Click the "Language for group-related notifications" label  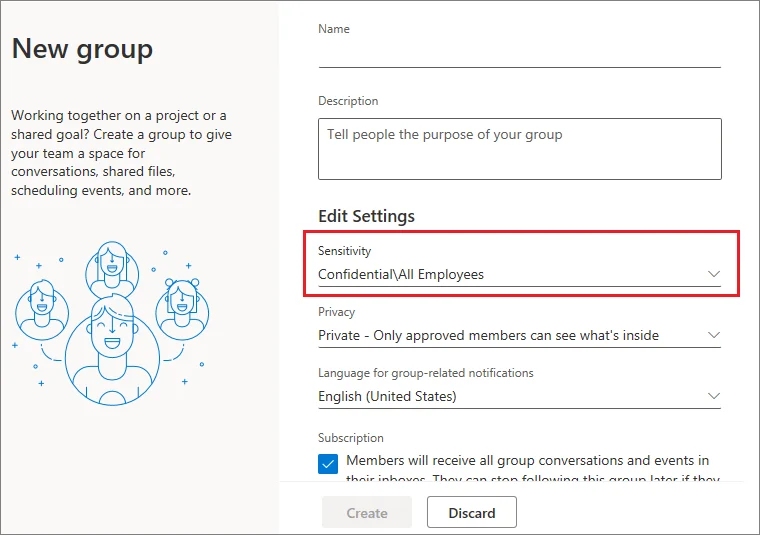426,373
